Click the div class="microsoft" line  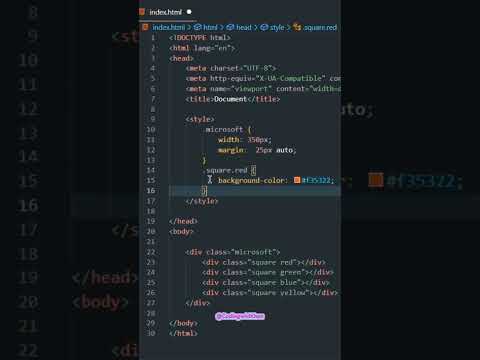tap(233, 252)
